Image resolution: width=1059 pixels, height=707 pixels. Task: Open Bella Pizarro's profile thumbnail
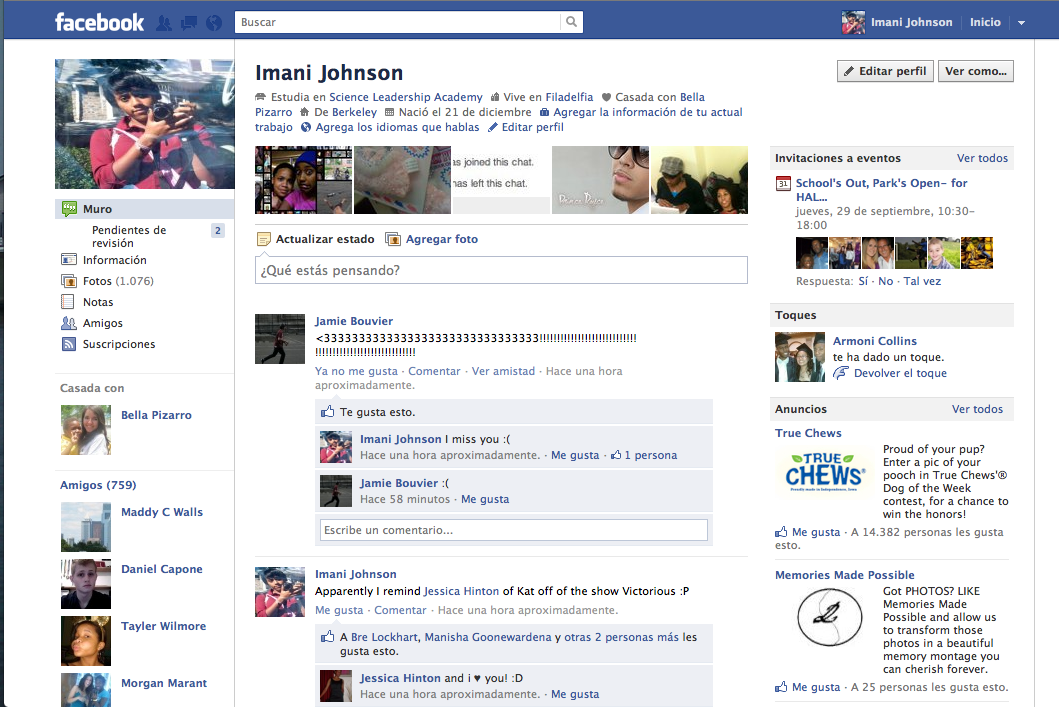pyautogui.click(x=86, y=430)
